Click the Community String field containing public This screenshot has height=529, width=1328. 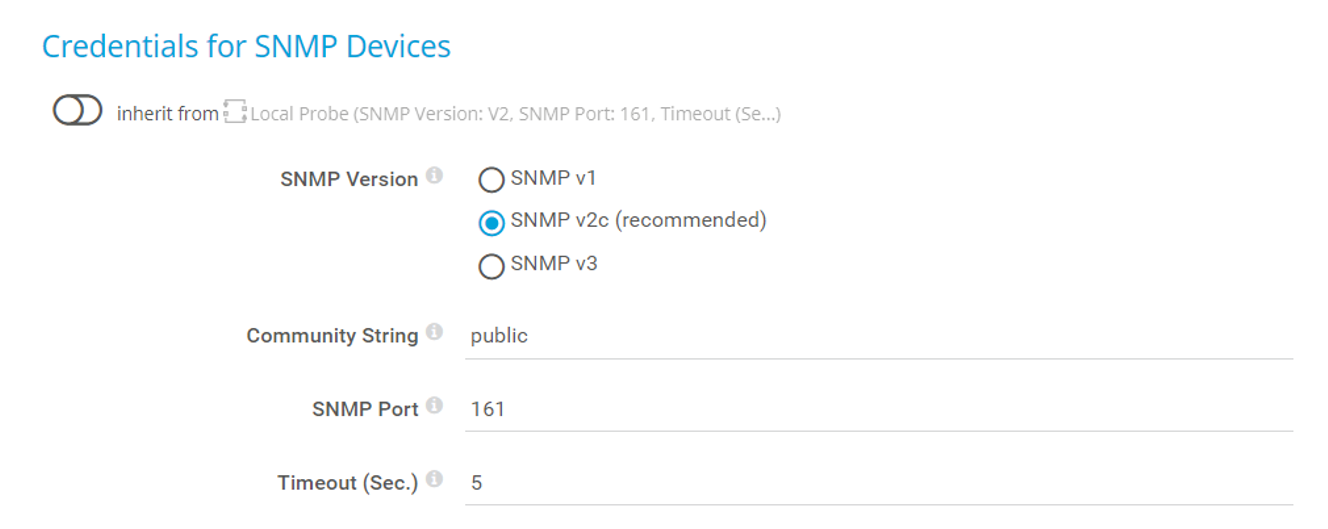pos(878,336)
